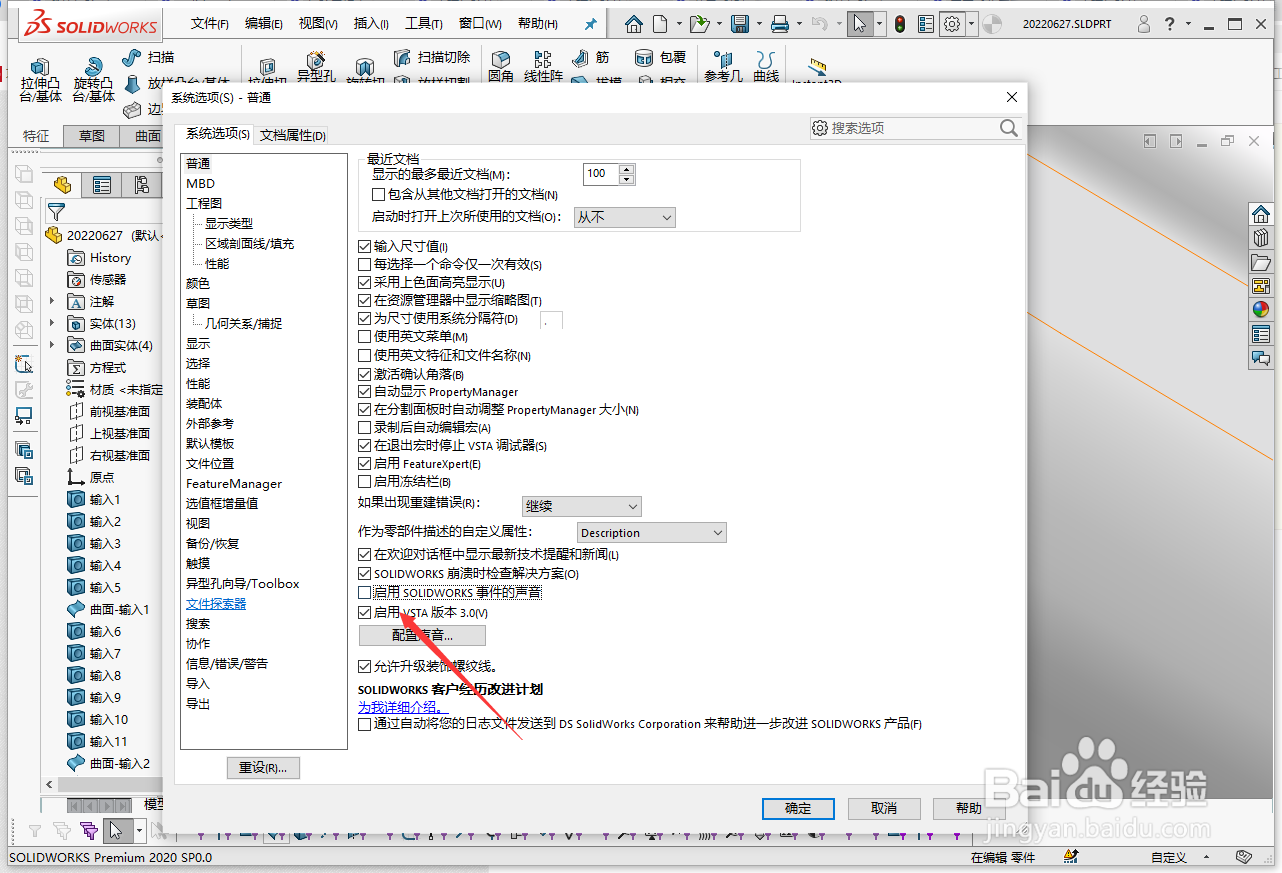Open the 工具(T) menu
This screenshot has height=873, width=1282.
(424, 24)
